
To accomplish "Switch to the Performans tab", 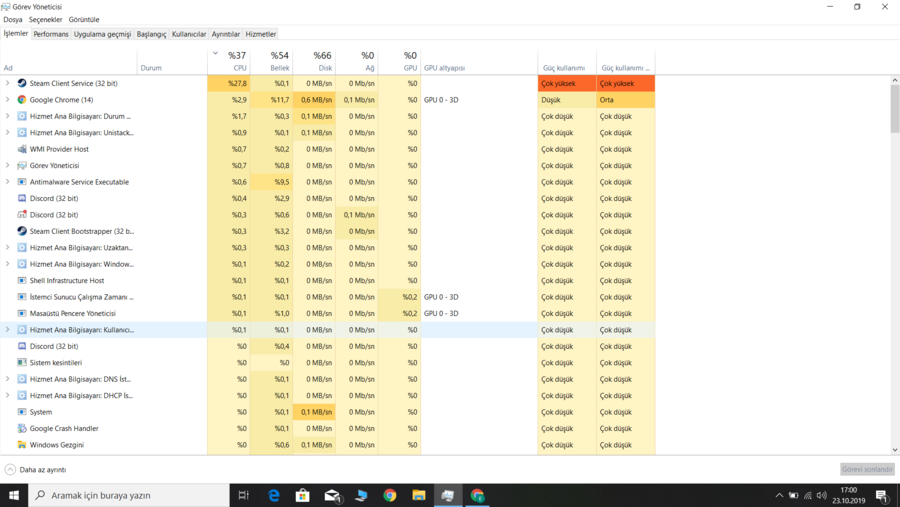I will tap(51, 34).
